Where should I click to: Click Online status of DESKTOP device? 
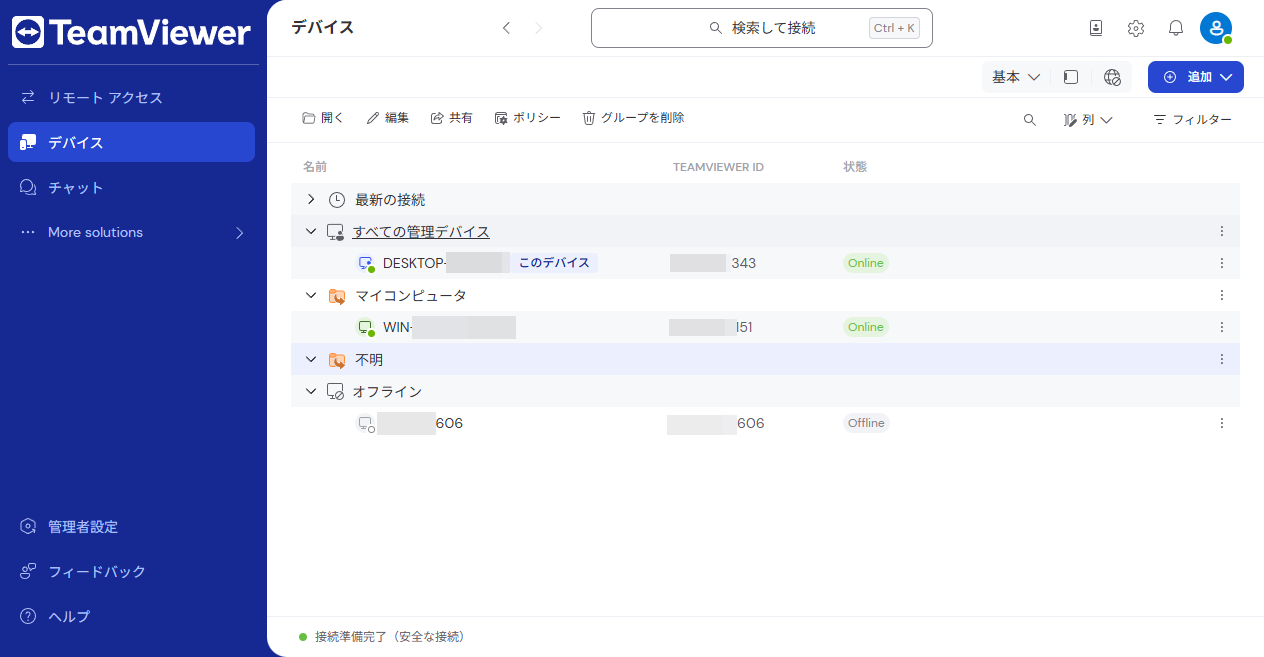point(866,263)
